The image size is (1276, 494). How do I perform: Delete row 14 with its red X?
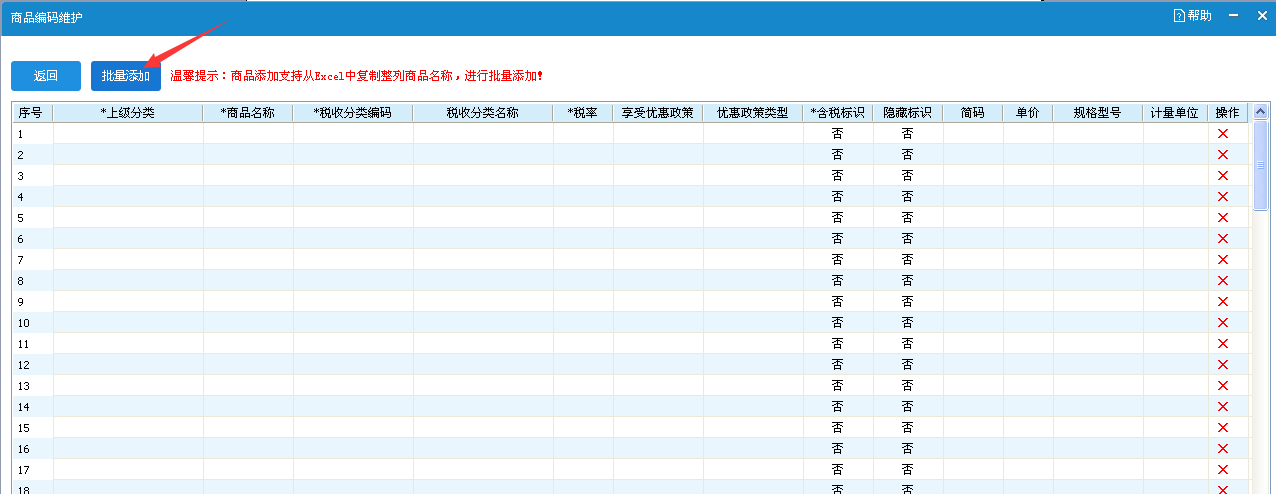pyautogui.click(x=1222, y=407)
